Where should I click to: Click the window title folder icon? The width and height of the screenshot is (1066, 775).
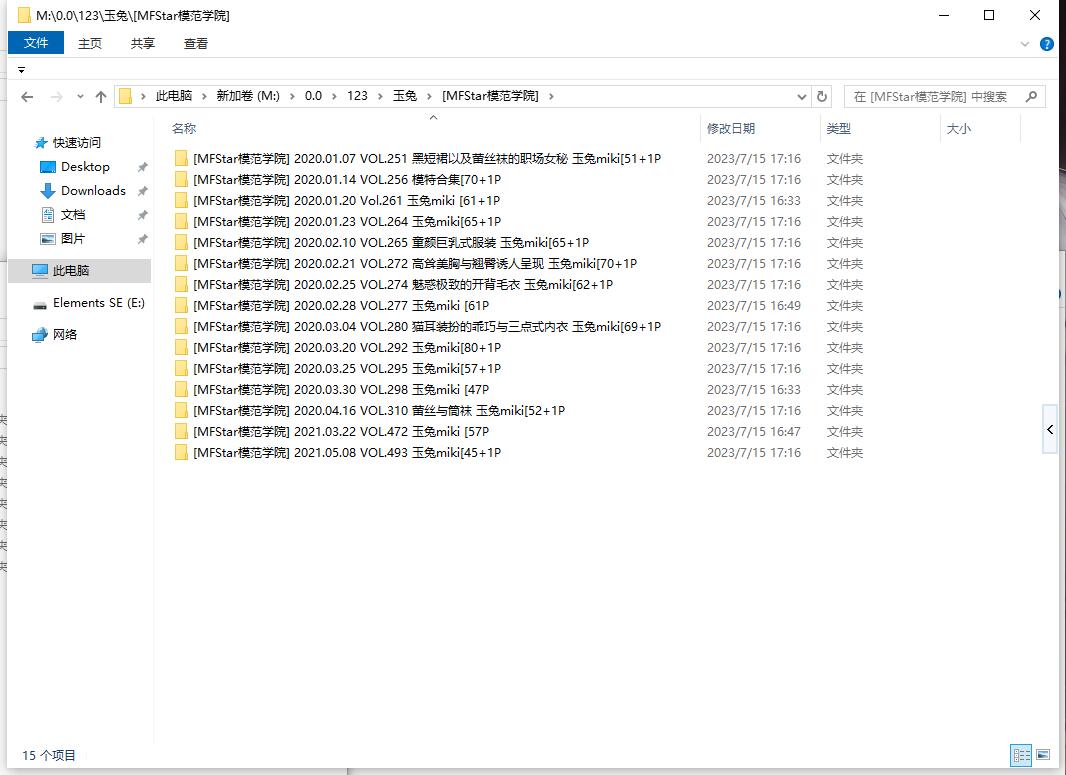point(24,15)
